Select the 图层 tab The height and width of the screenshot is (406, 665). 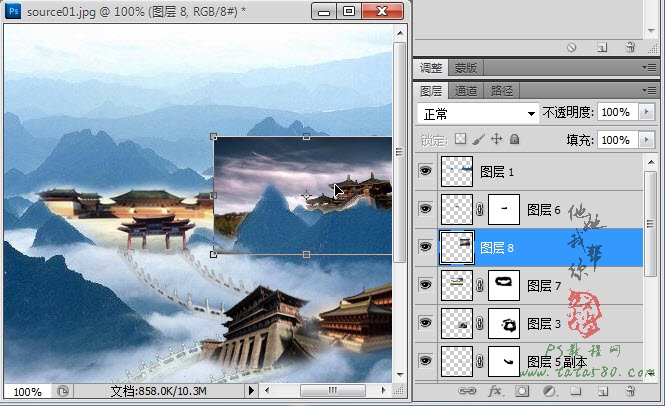[x=431, y=91]
